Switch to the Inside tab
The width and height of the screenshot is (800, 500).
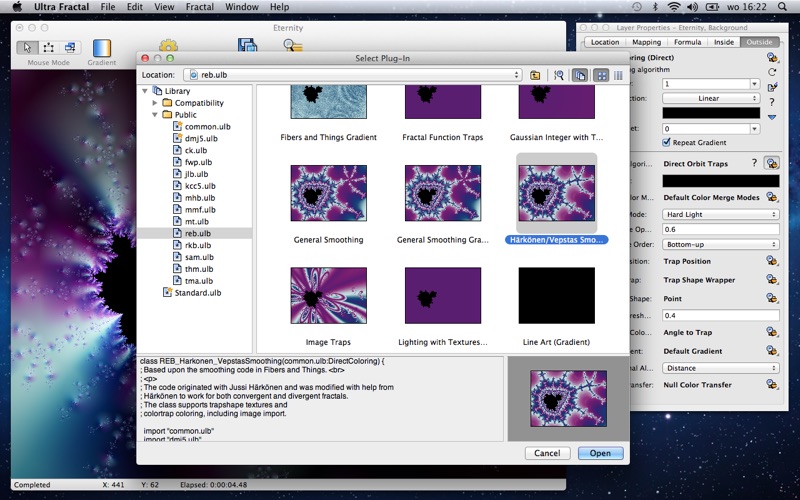pyautogui.click(x=723, y=42)
